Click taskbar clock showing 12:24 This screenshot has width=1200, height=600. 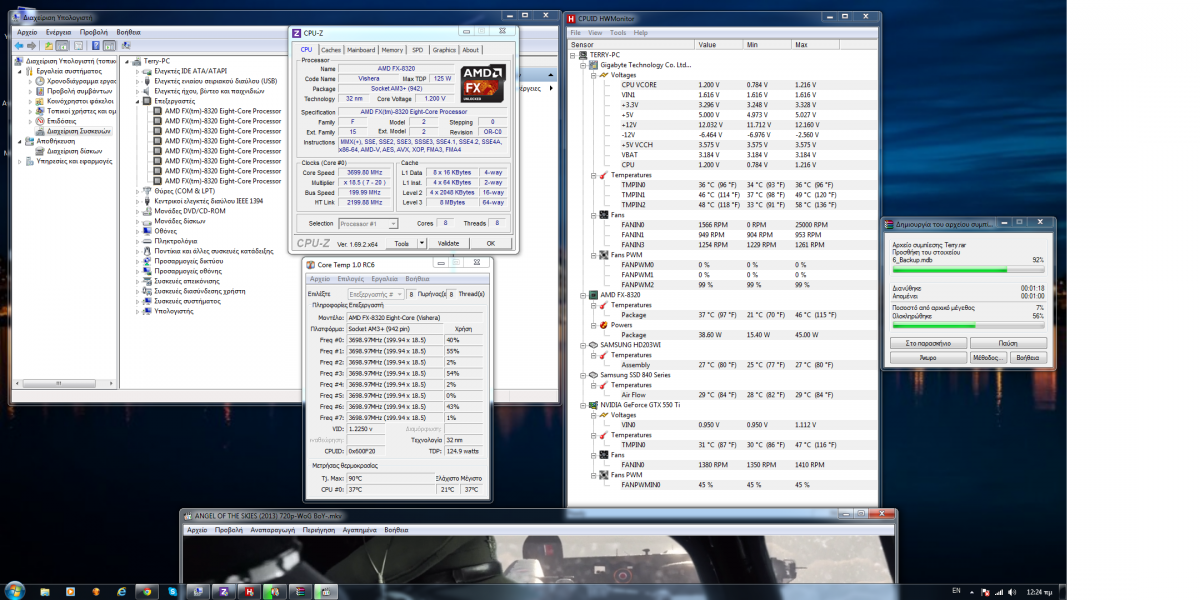pyautogui.click(x=1040, y=591)
